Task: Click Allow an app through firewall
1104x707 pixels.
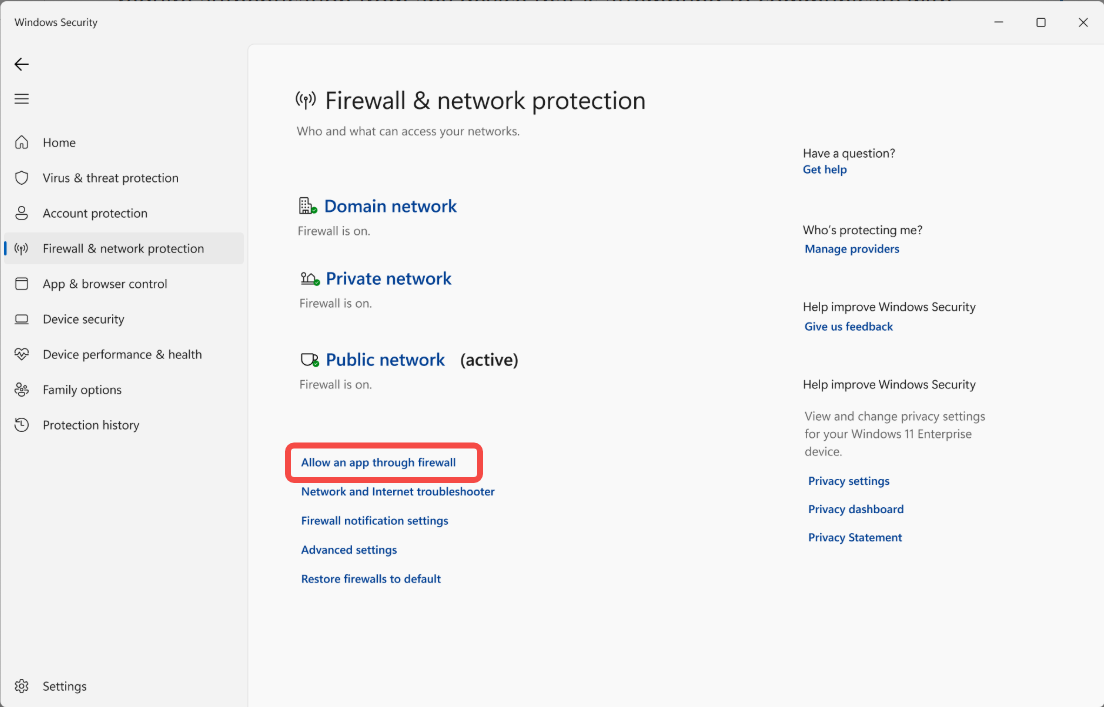Action: pyautogui.click(x=378, y=463)
